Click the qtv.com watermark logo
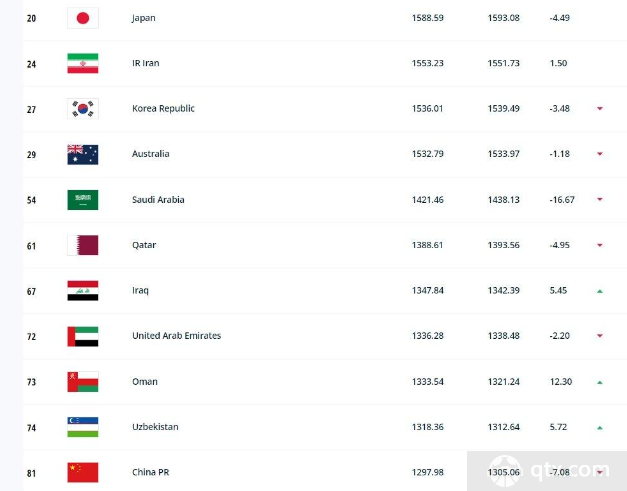This screenshot has height=491, width=627. (x=549, y=471)
